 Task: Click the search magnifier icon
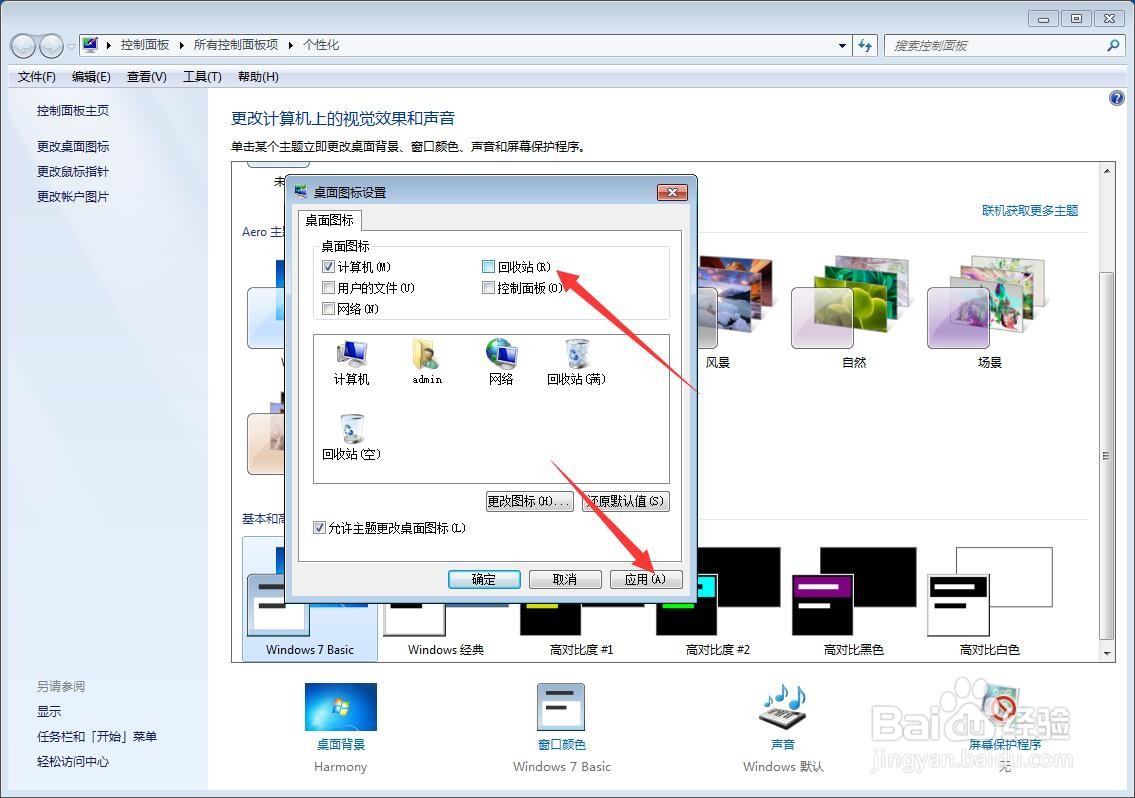point(1113,46)
